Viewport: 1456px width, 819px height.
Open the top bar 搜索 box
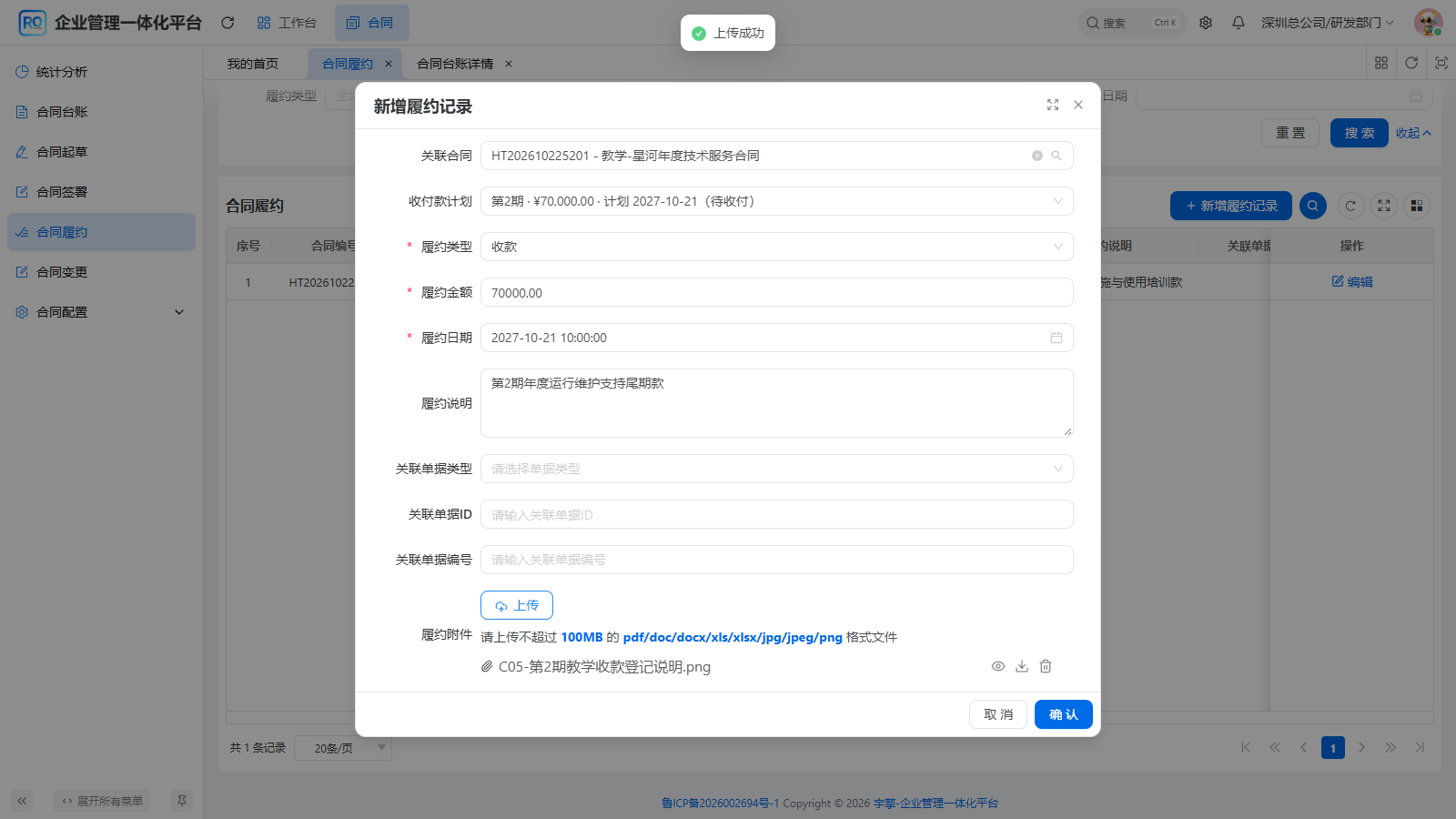[x=1132, y=23]
